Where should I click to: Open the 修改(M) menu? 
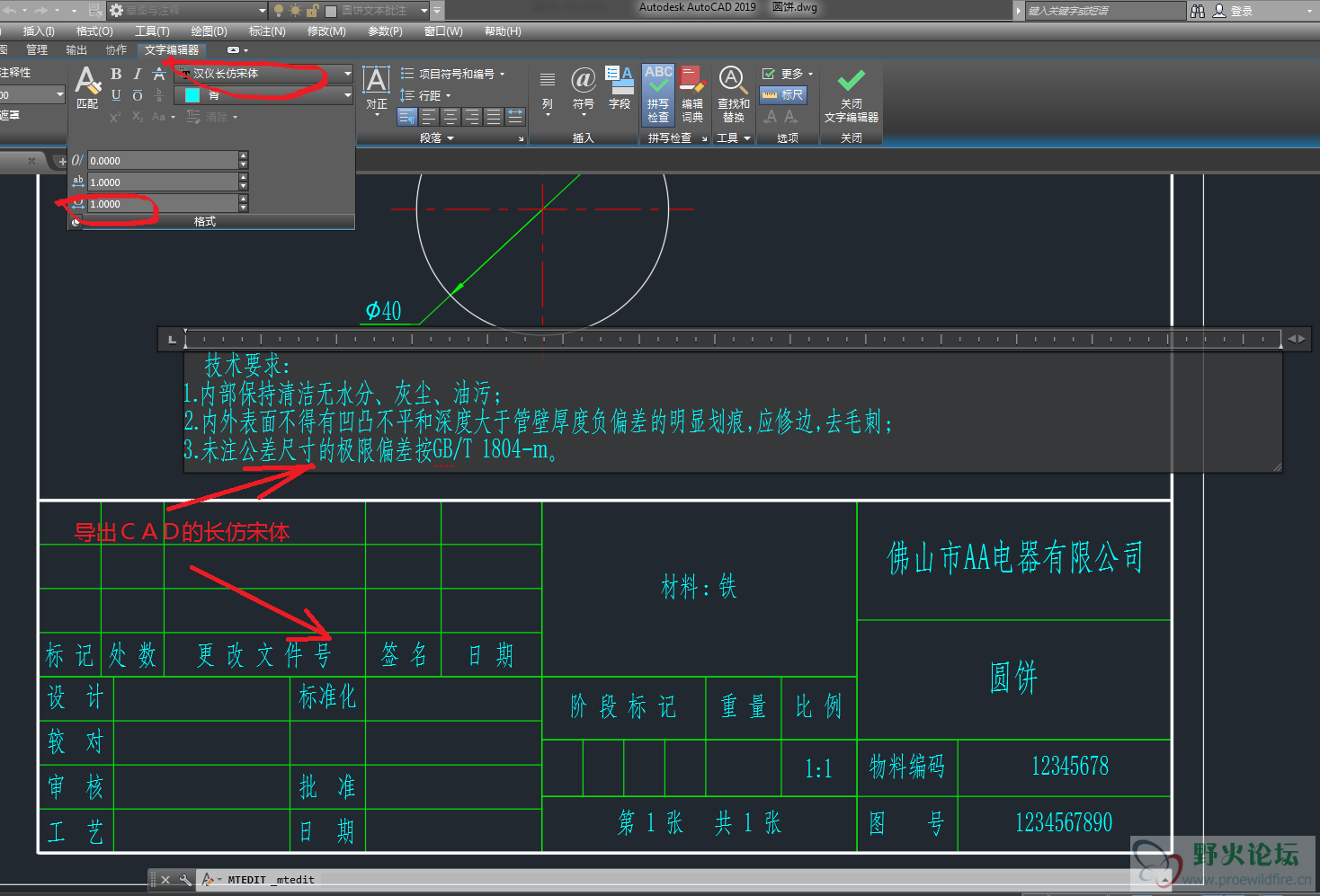click(x=326, y=31)
